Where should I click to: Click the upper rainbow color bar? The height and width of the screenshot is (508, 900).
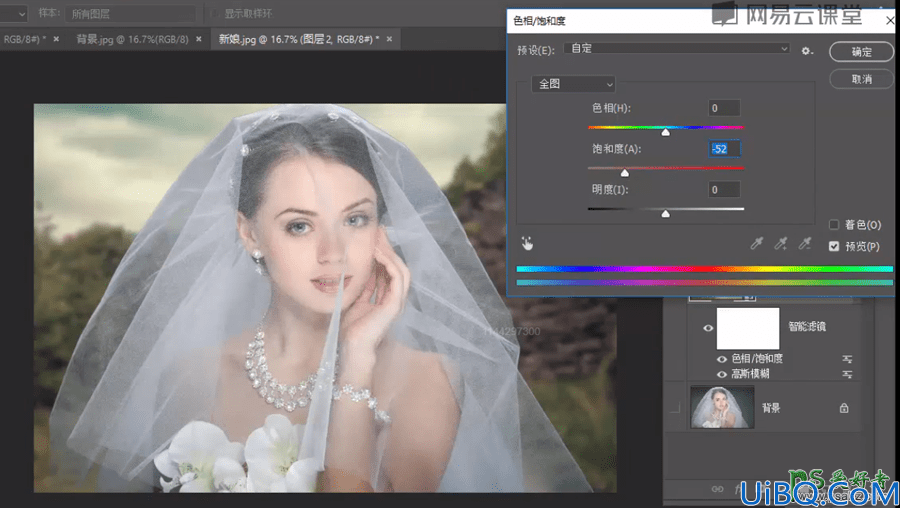705,269
